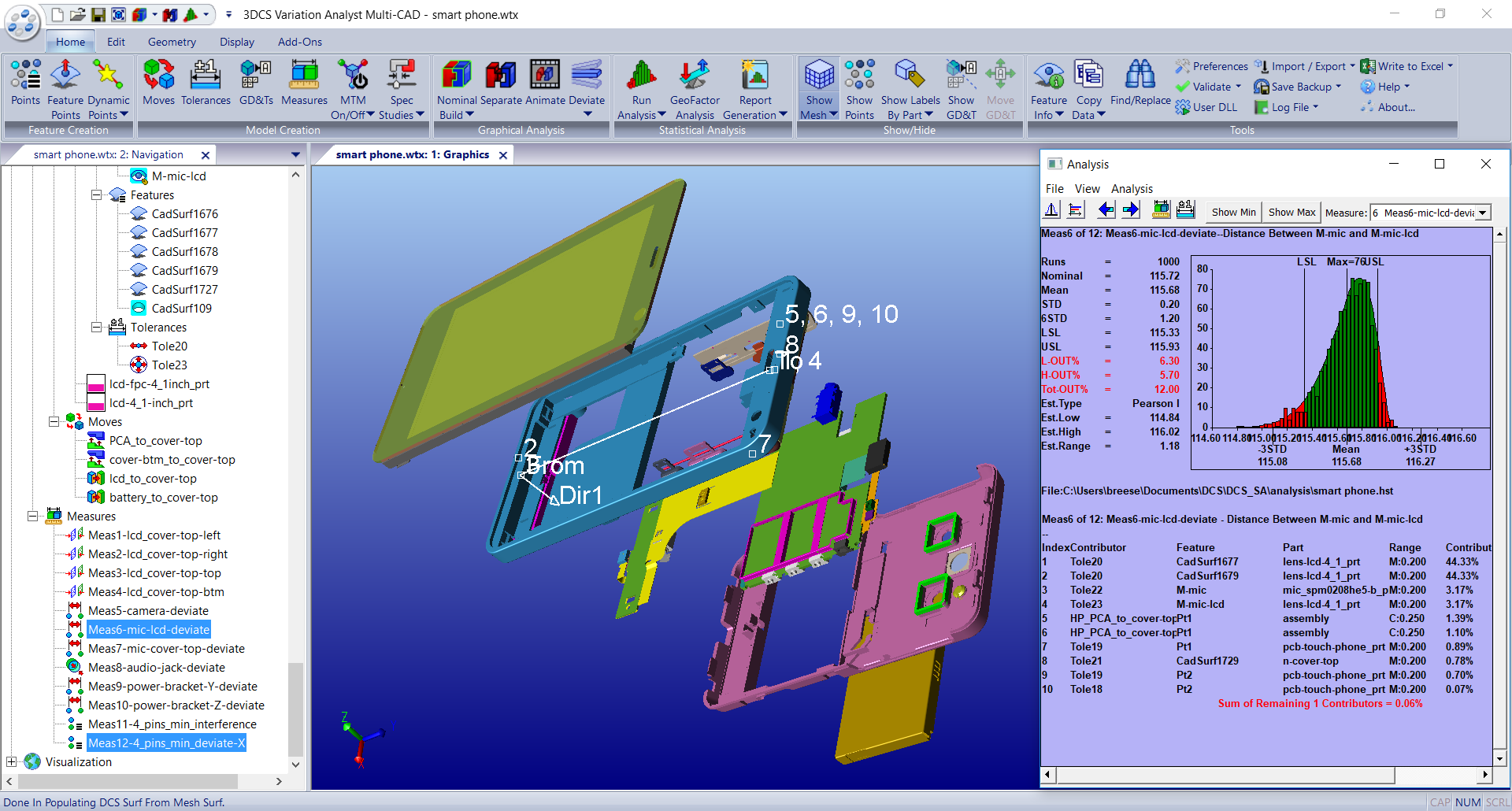Viewport: 1512px width, 811px height.
Task: Click Run Analysis in Statistical Analysis group
Action: click(640, 87)
